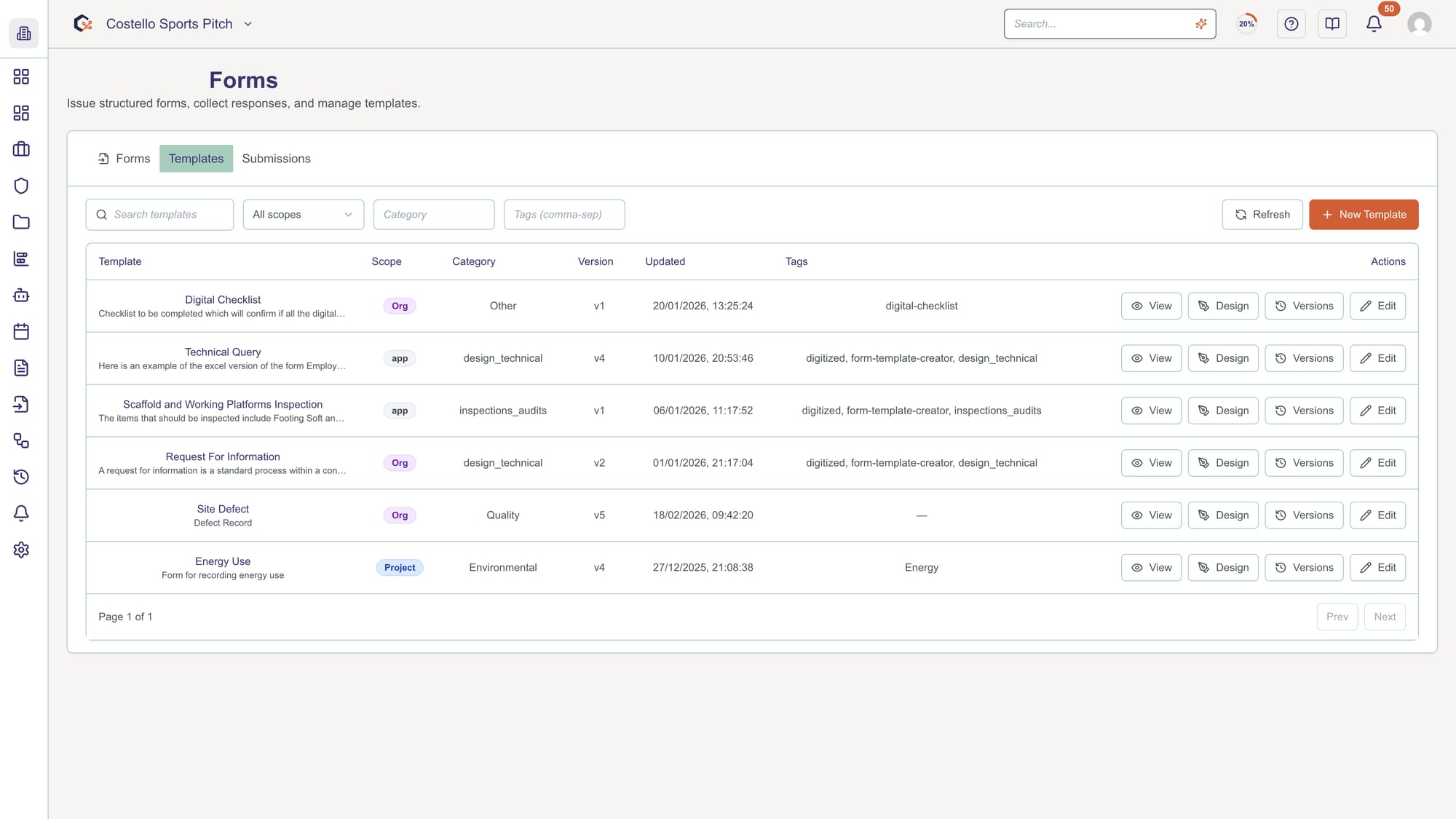Open the history clock icon in sidebar
Image resolution: width=1456 pixels, height=819 pixels.
click(20, 477)
